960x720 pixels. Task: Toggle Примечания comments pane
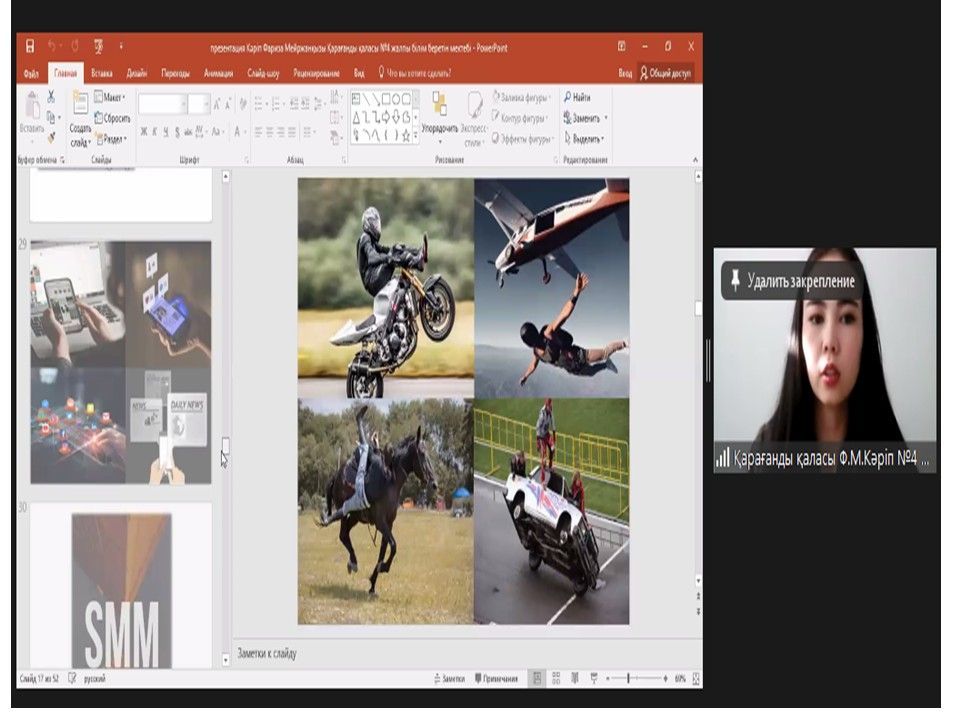pos(497,678)
